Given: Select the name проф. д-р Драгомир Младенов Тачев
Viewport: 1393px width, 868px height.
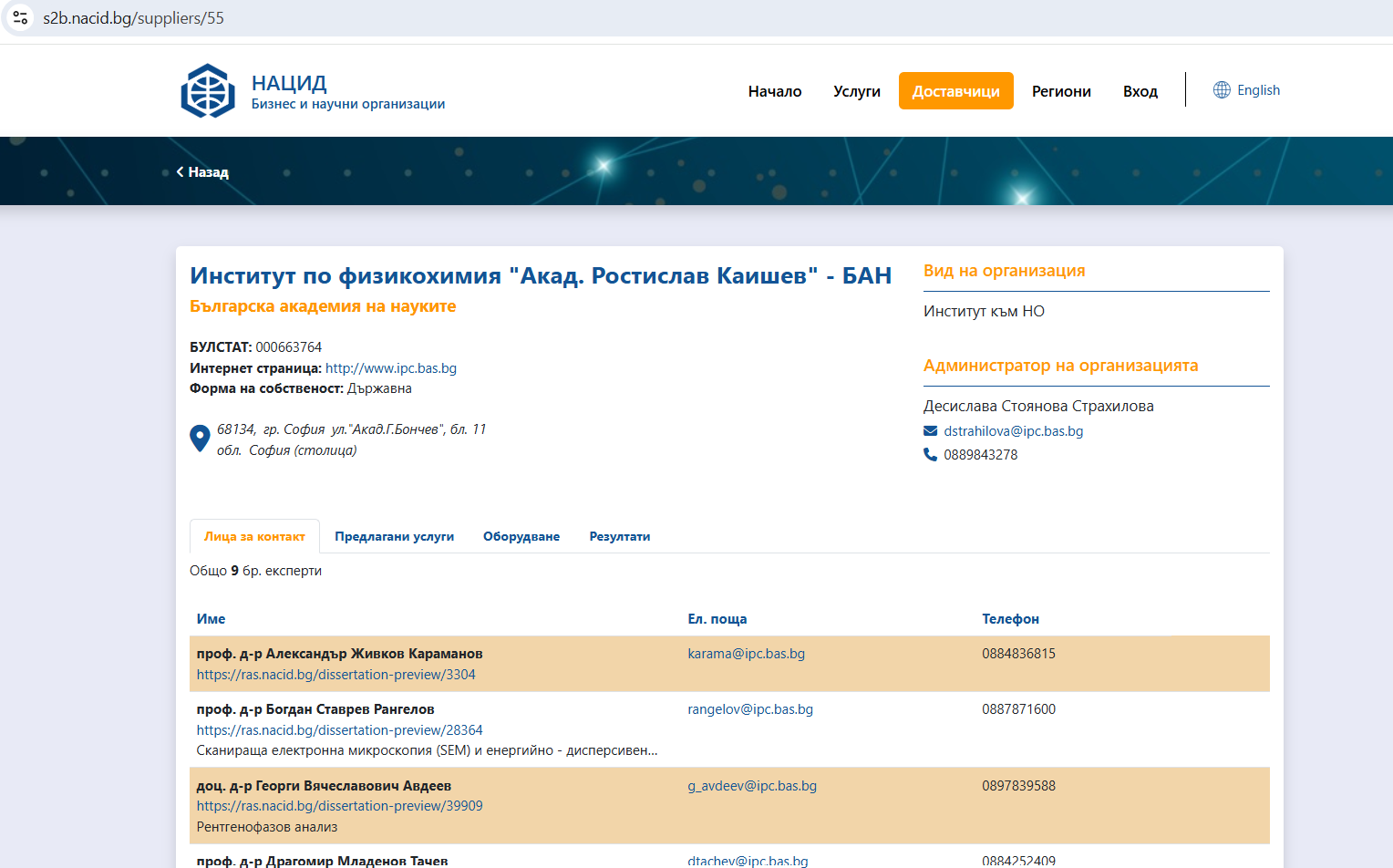Looking at the screenshot, I should (322, 861).
